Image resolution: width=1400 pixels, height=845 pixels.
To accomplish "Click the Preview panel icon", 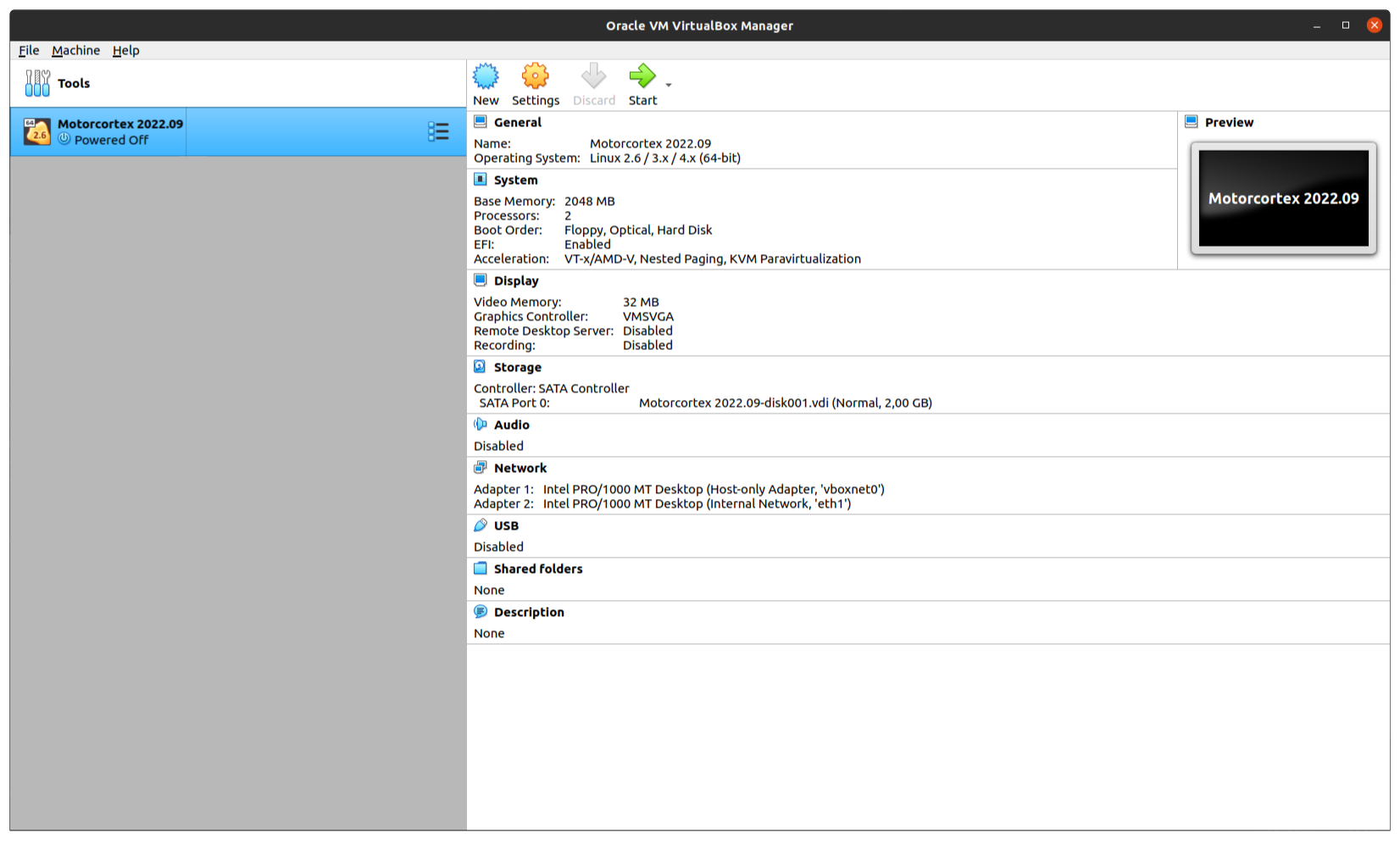I will point(1192,122).
